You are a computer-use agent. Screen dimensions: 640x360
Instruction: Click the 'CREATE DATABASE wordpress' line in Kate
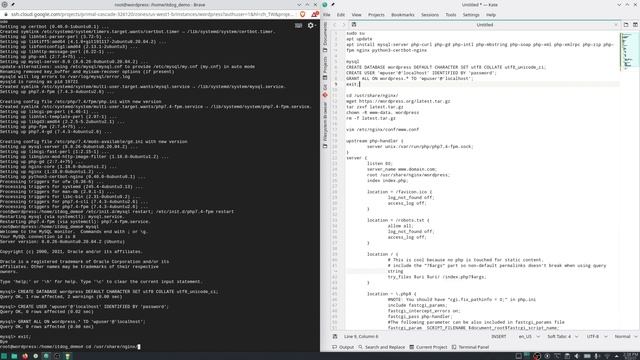tap(446, 67)
